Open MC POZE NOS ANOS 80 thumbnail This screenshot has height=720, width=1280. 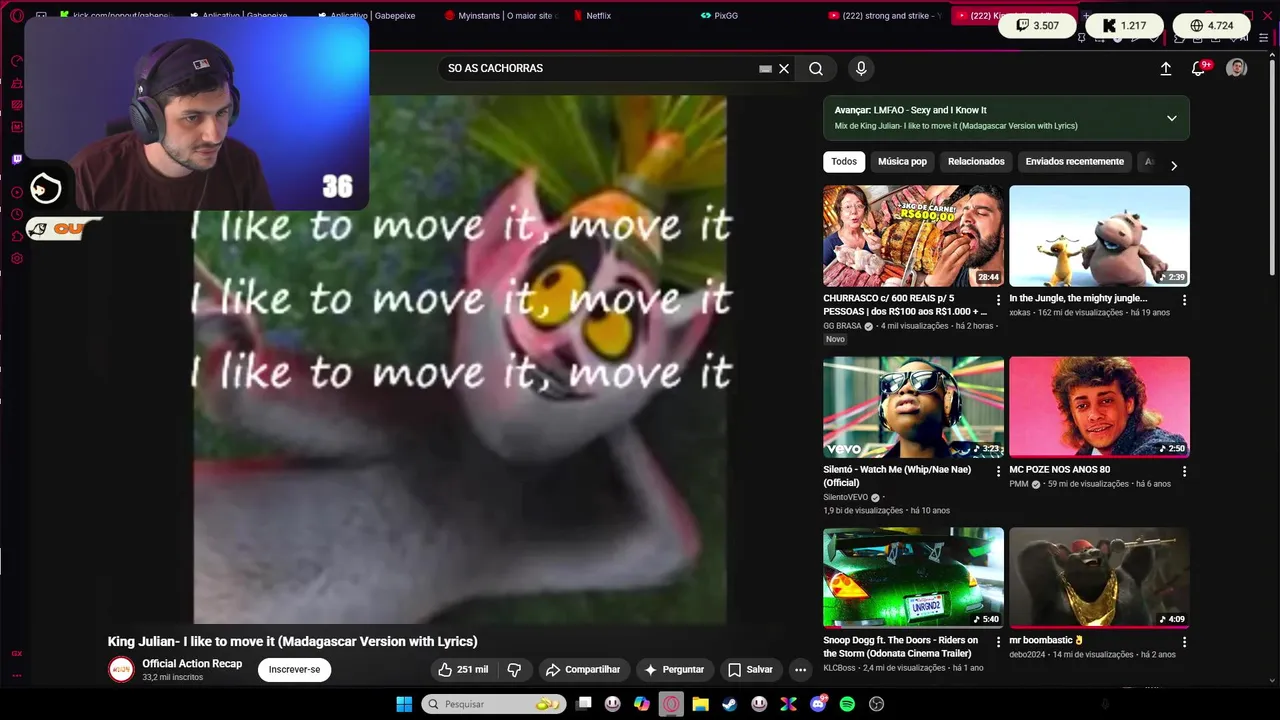click(x=1099, y=407)
